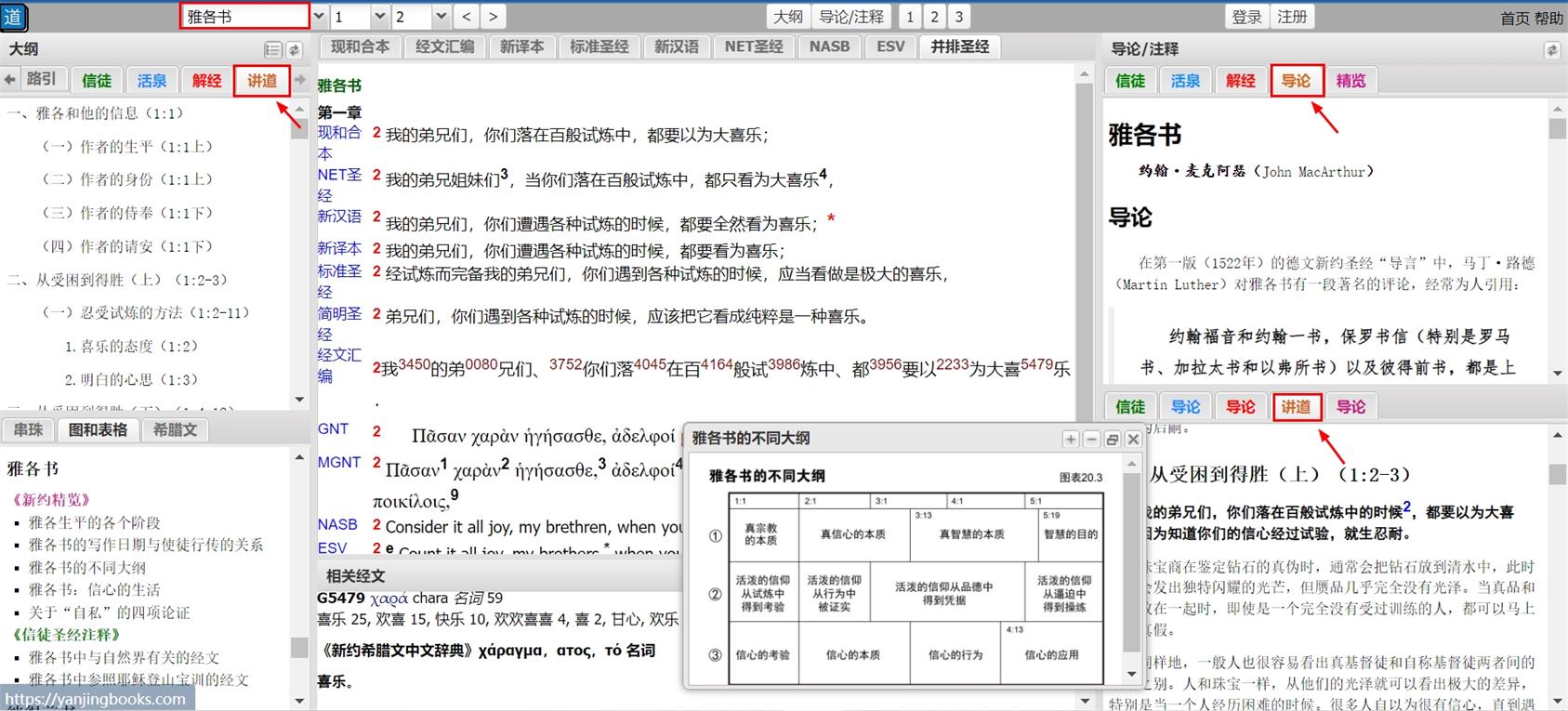The width and height of the screenshot is (1568, 711).
Task: Go to the previous verse with < button
Action: point(467,17)
